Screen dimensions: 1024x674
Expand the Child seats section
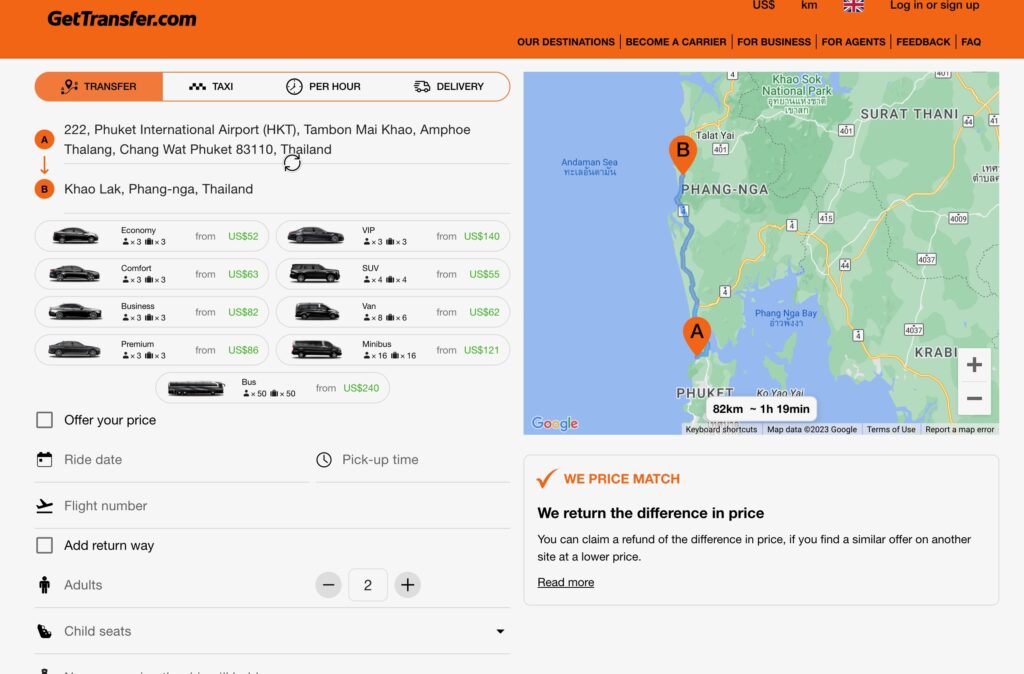(500, 631)
